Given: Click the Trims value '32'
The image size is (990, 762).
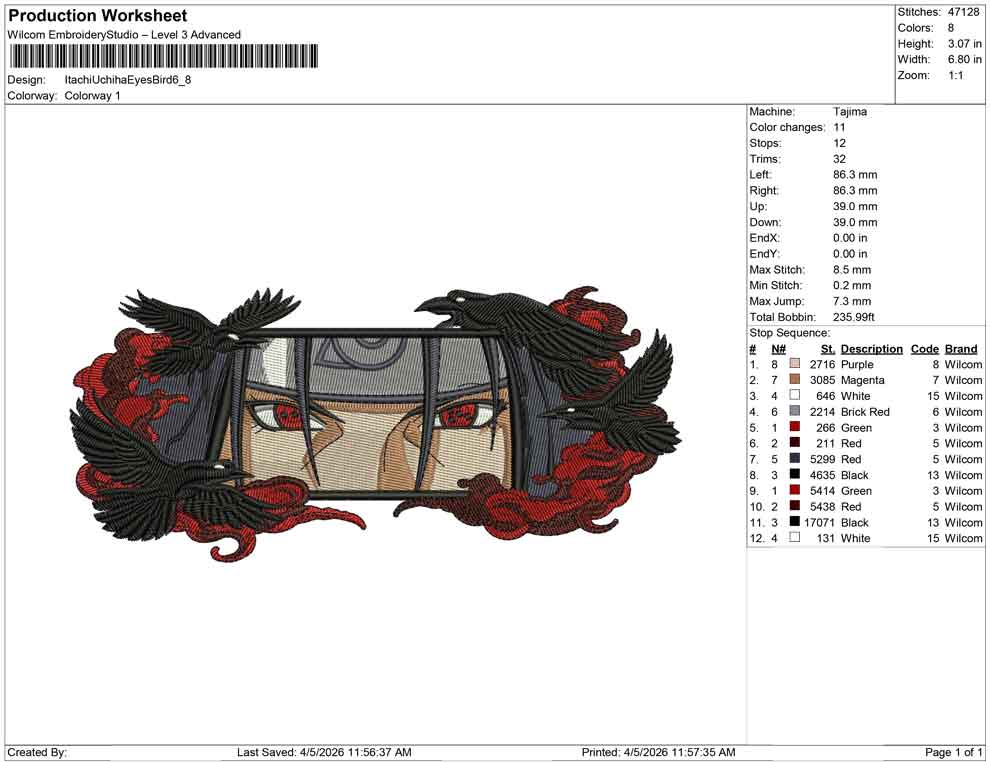Looking at the screenshot, I should (x=839, y=159).
